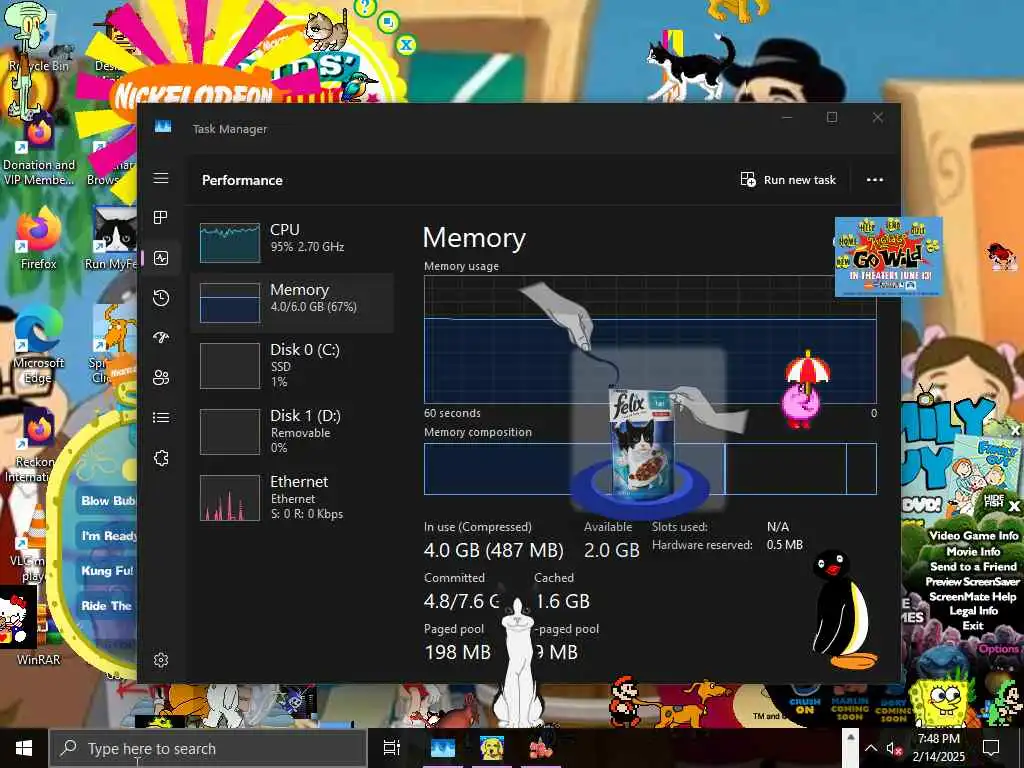Open the notification center icon
Image resolution: width=1024 pixels, height=768 pixels.
pyautogui.click(x=991, y=748)
